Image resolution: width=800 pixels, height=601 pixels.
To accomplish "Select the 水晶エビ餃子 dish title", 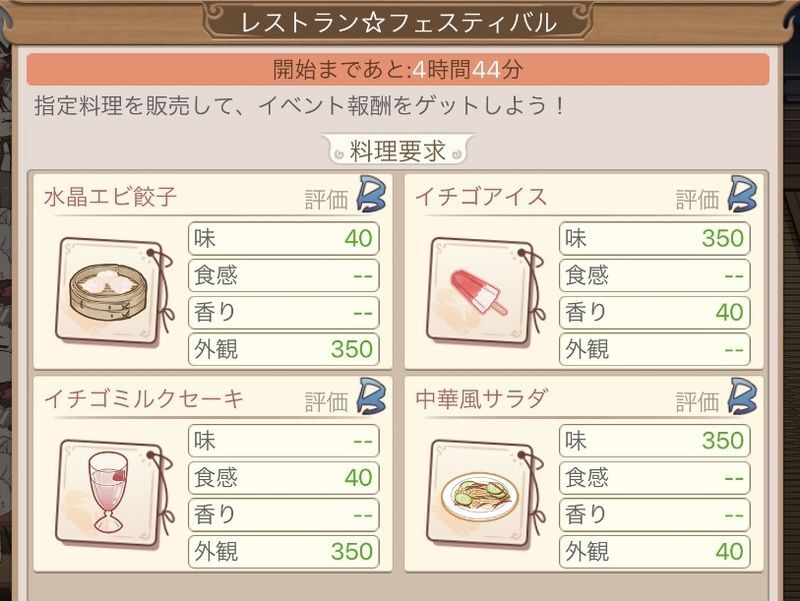I will point(111,196).
